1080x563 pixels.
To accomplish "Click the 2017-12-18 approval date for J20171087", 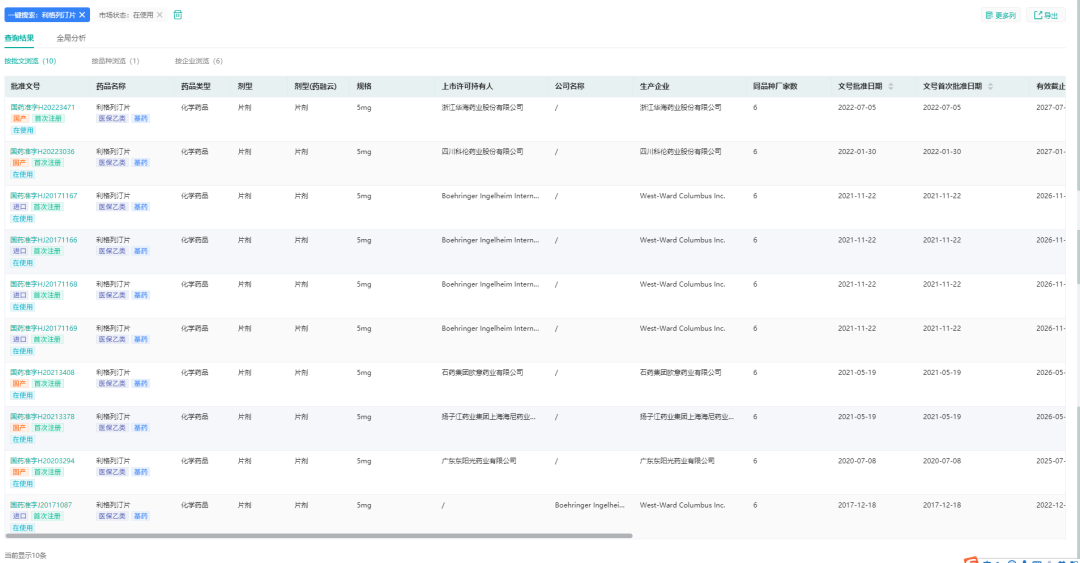I will click(x=857, y=504).
